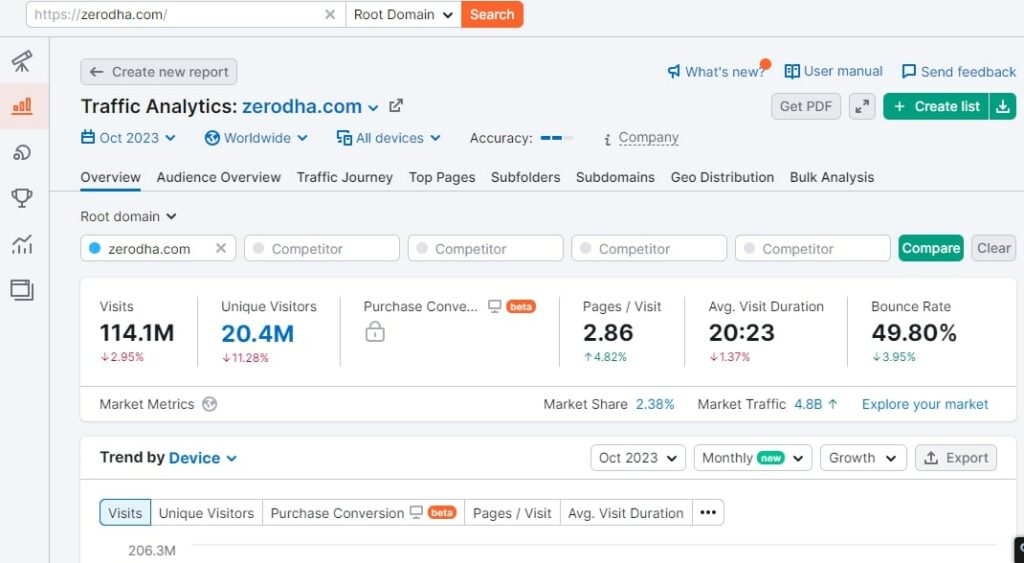This screenshot has height=563, width=1024.
Task: Expand the zerodha.com domain chevron
Action: pos(373,107)
